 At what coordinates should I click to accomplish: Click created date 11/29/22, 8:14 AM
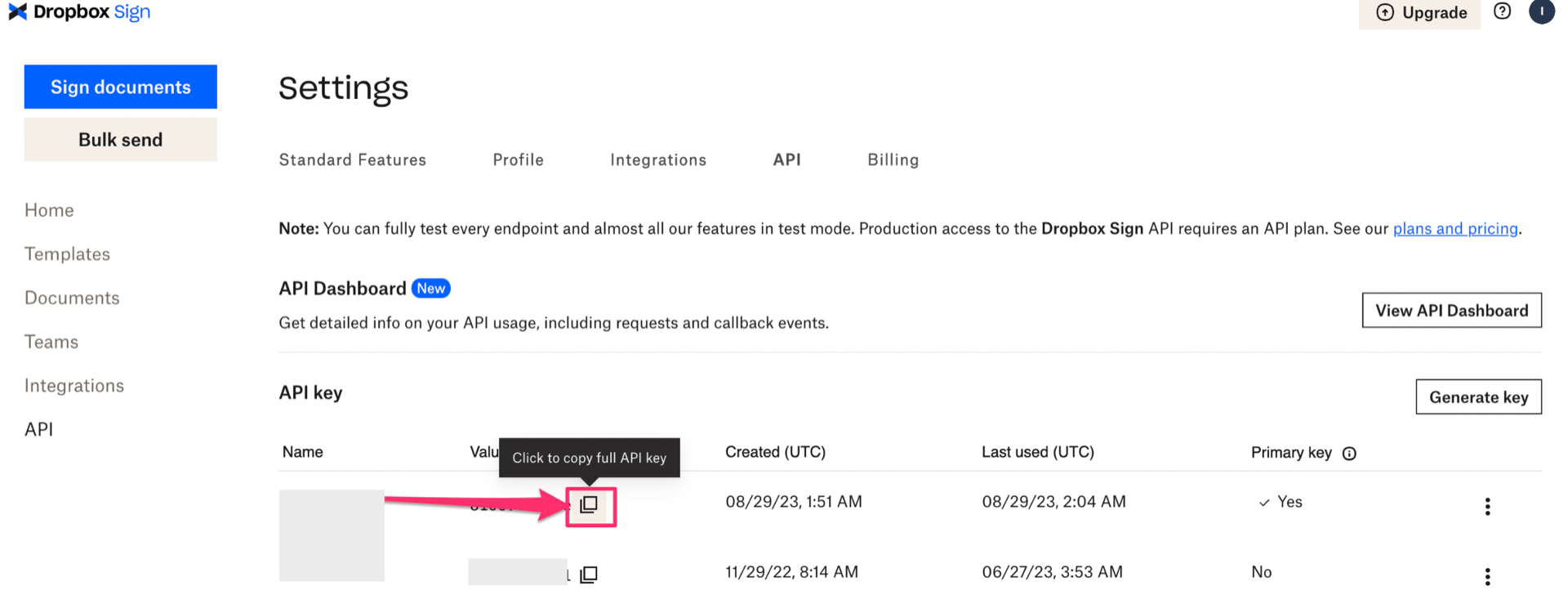pyautogui.click(x=791, y=572)
